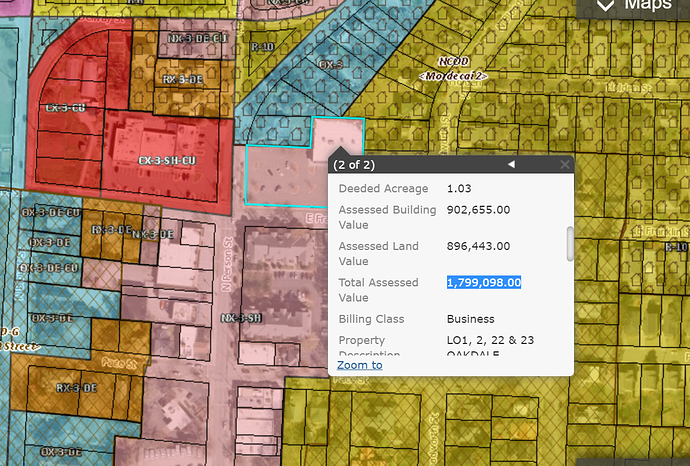This screenshot has height=466, width=690.
Task: Click the highlighted 1,799,098.00 assessed value
Action: tap(484, 283)
